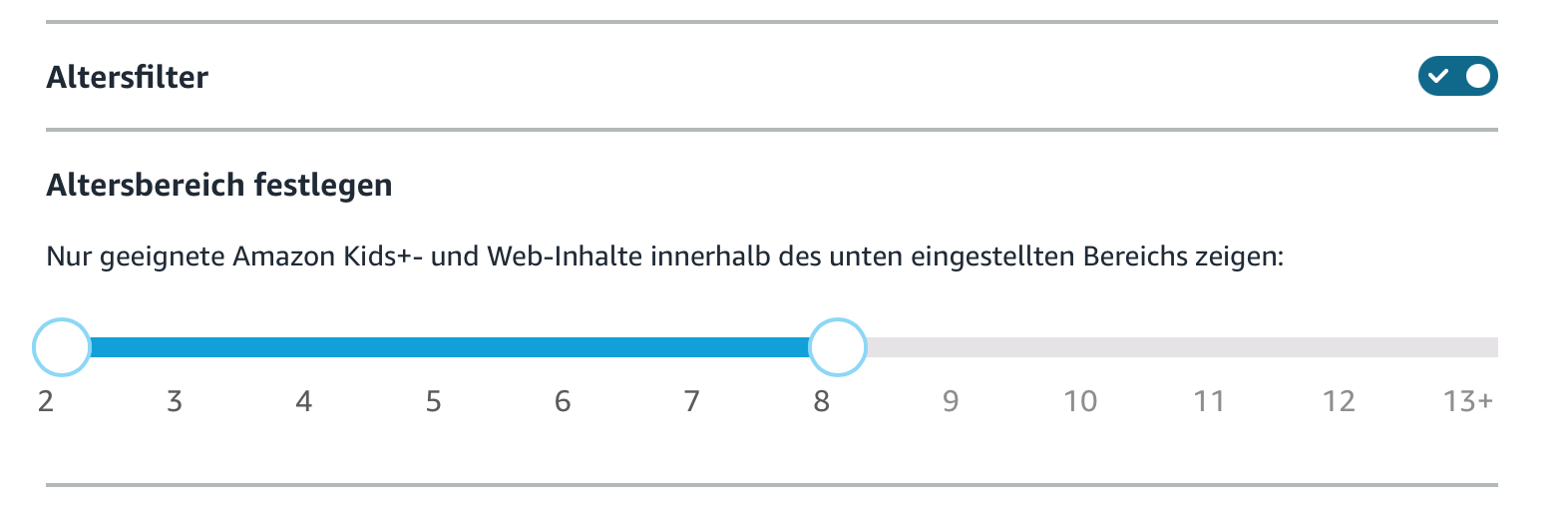Viewport: 1568px width, 507px height.
Task: Click the lower age slider handle
Action: coord(62,347)
